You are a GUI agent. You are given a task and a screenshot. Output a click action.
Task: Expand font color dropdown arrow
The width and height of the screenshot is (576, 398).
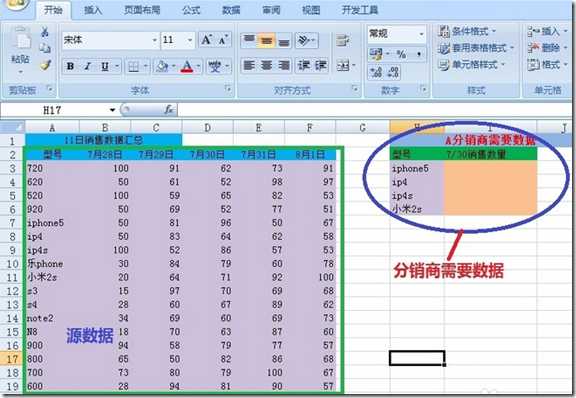tap(198, 67)
